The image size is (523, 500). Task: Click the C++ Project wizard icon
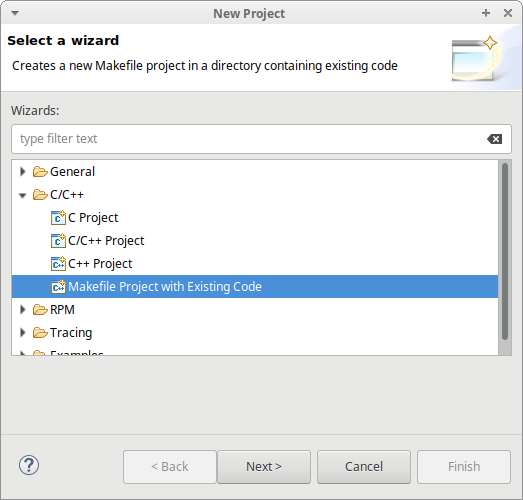(58, 264)
